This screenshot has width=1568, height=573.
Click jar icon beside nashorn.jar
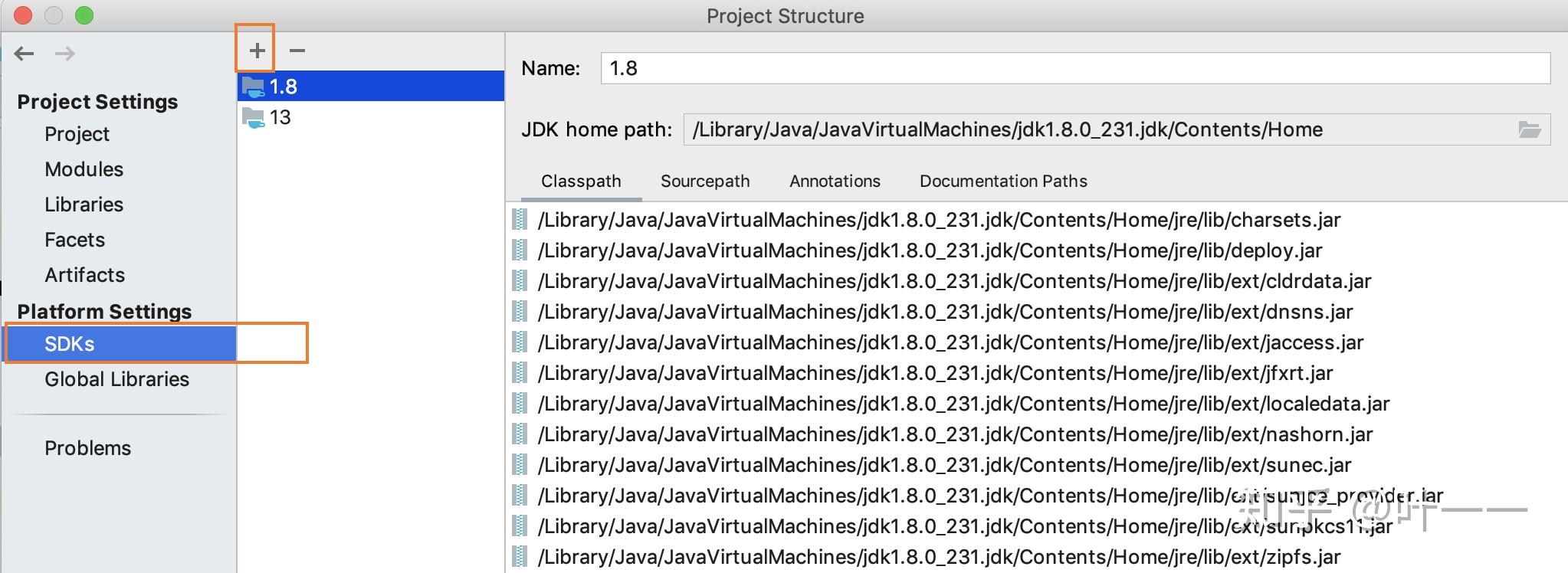(520, 434)
